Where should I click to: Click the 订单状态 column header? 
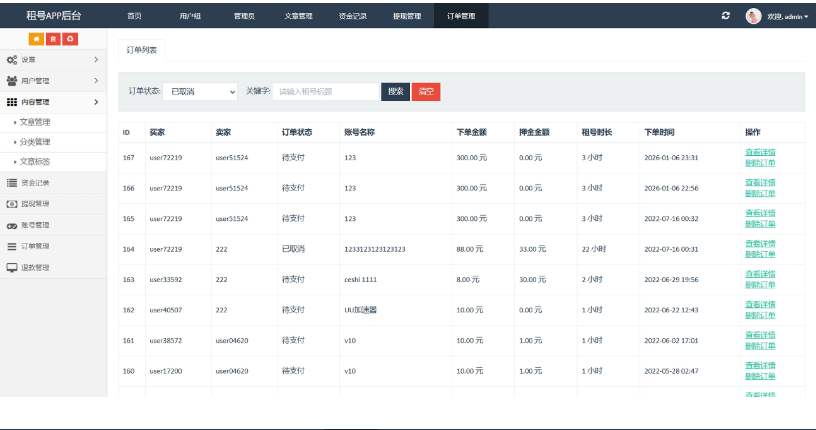point(297,133)
